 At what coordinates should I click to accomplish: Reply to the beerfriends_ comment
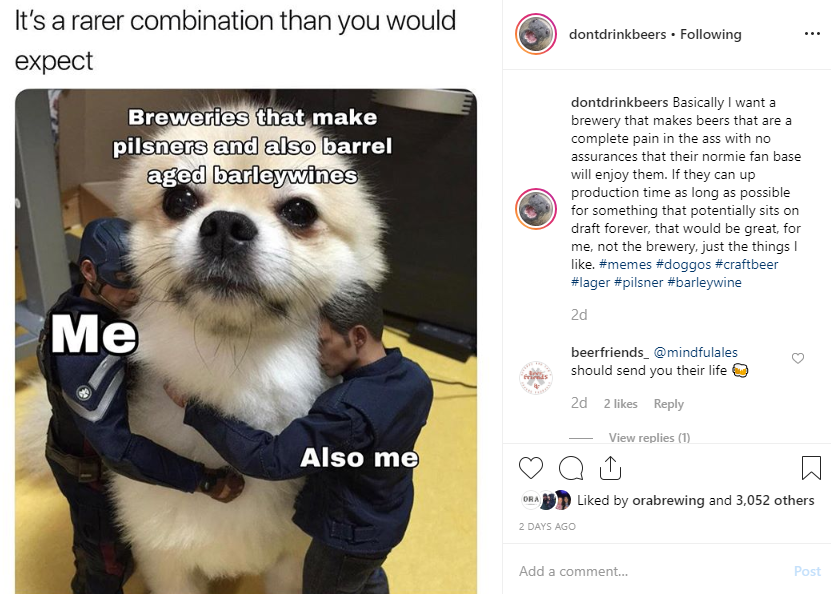[668, 404]
